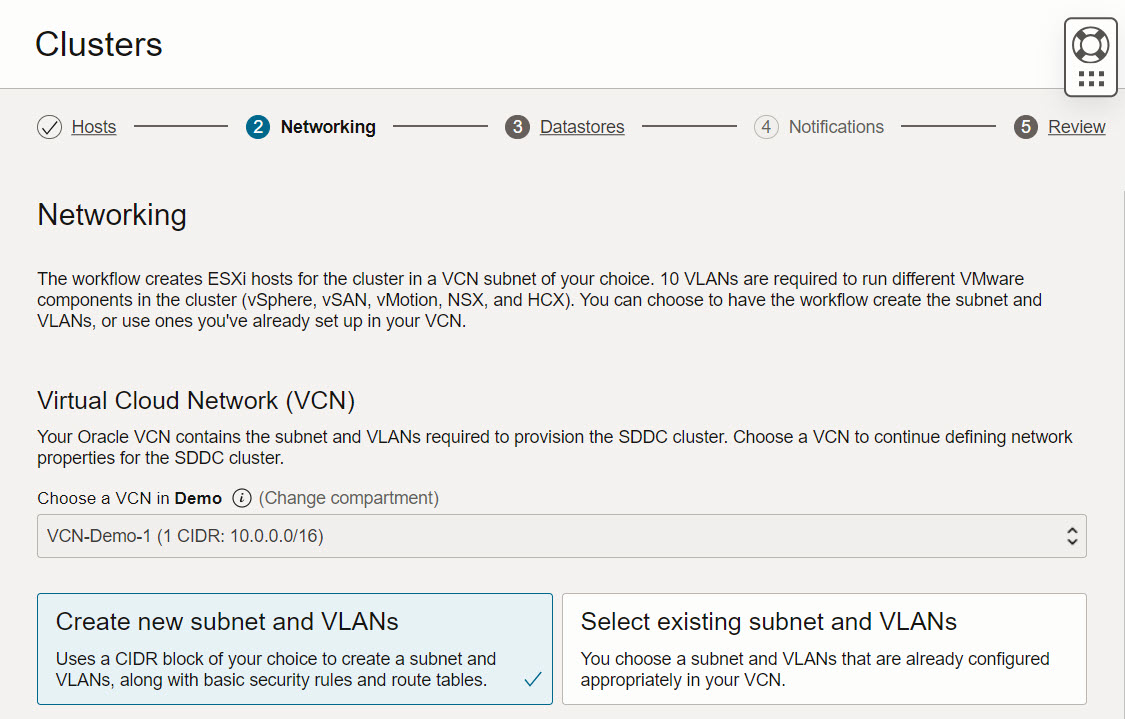
Task: Click checkmark on Create new subnet card
Action: 532,679
